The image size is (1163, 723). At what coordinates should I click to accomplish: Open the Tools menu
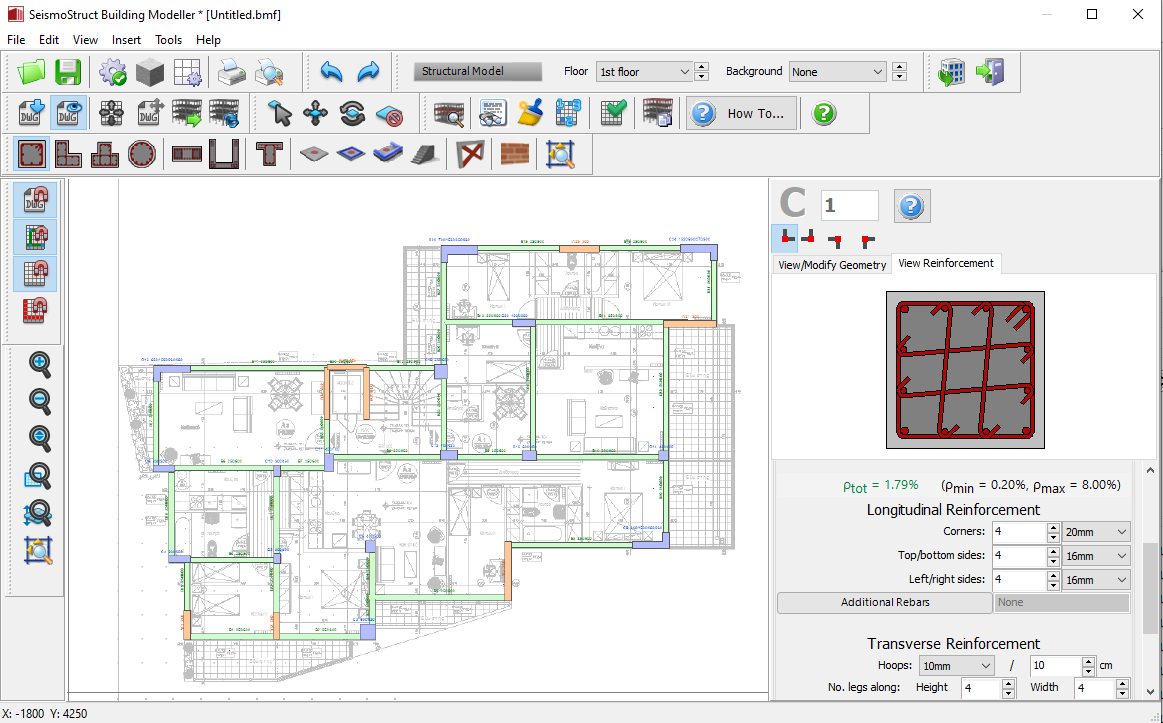(168, 40)
